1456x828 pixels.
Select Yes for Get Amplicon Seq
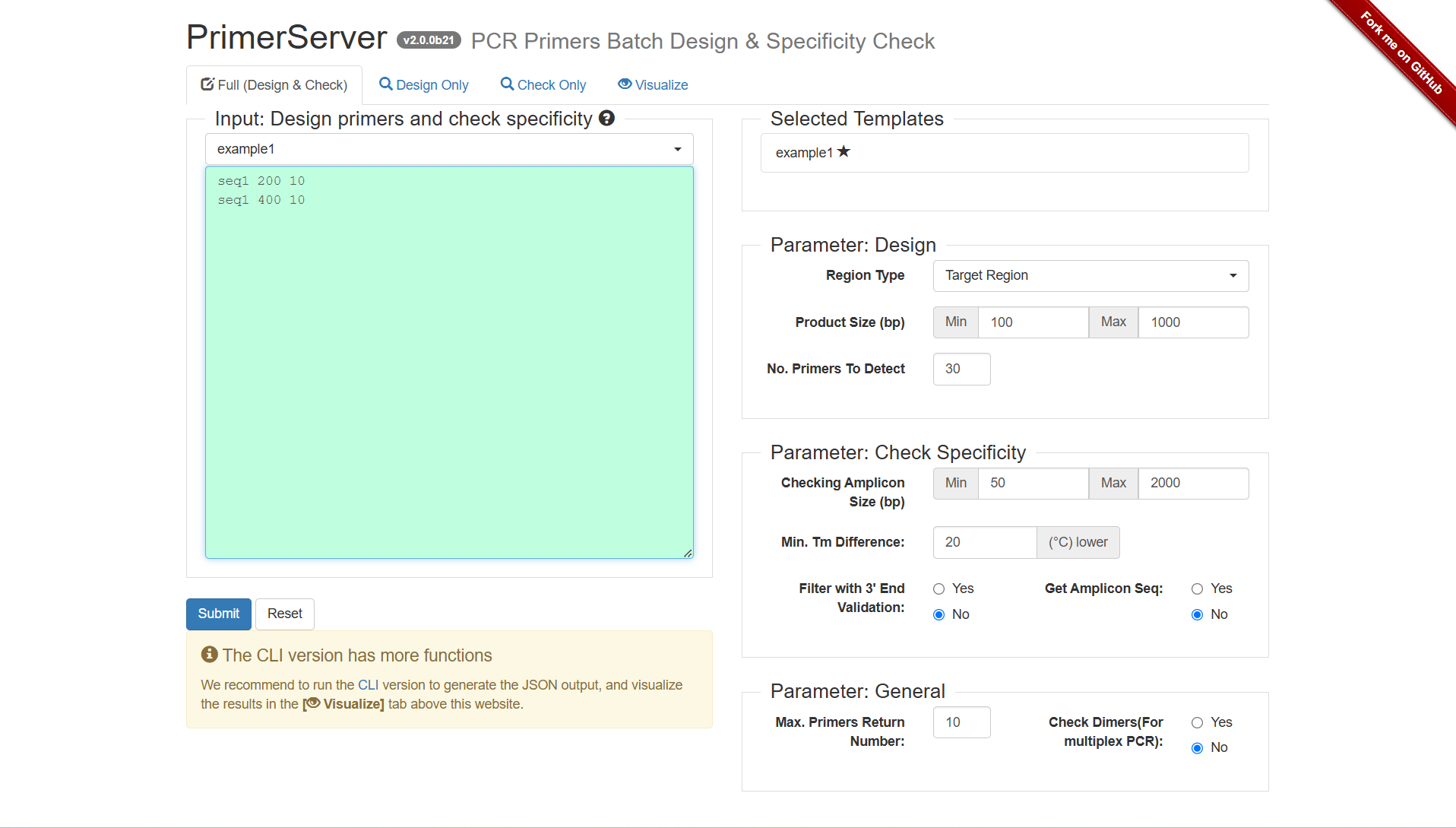click(1198, 588)
